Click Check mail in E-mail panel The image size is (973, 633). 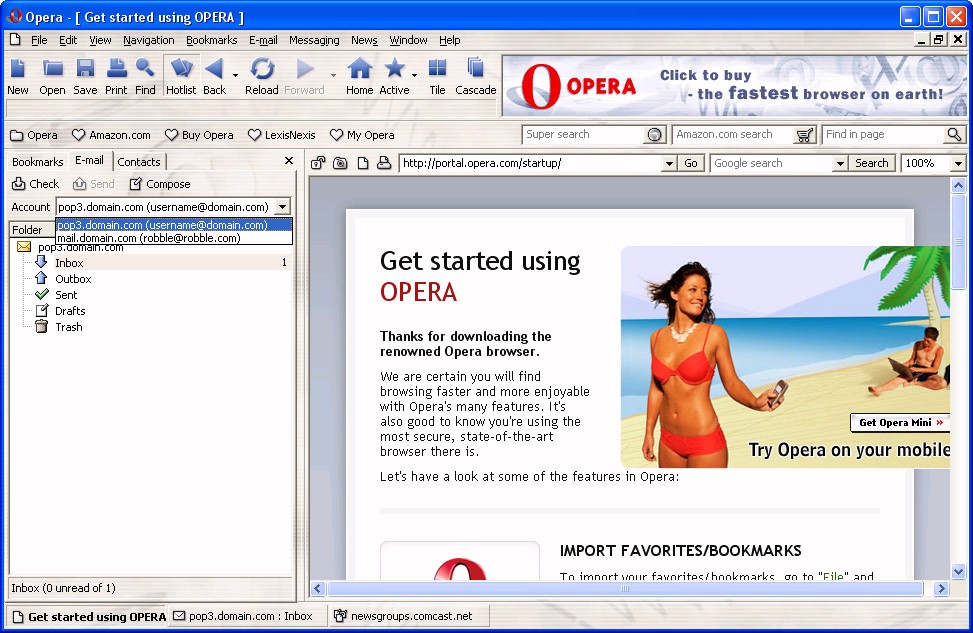point(36,184)
